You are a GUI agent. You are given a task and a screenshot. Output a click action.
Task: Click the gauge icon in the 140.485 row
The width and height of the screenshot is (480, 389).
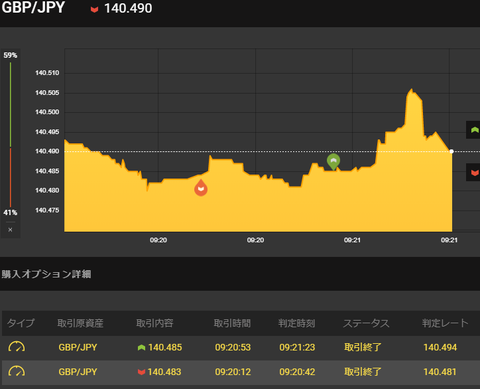point(17,347)
